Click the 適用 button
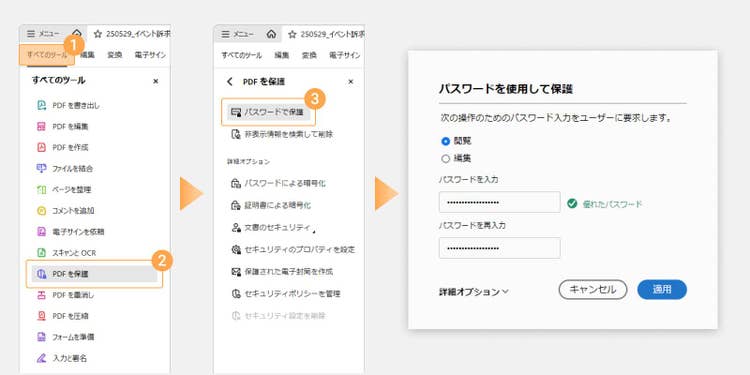 (662, 290)
